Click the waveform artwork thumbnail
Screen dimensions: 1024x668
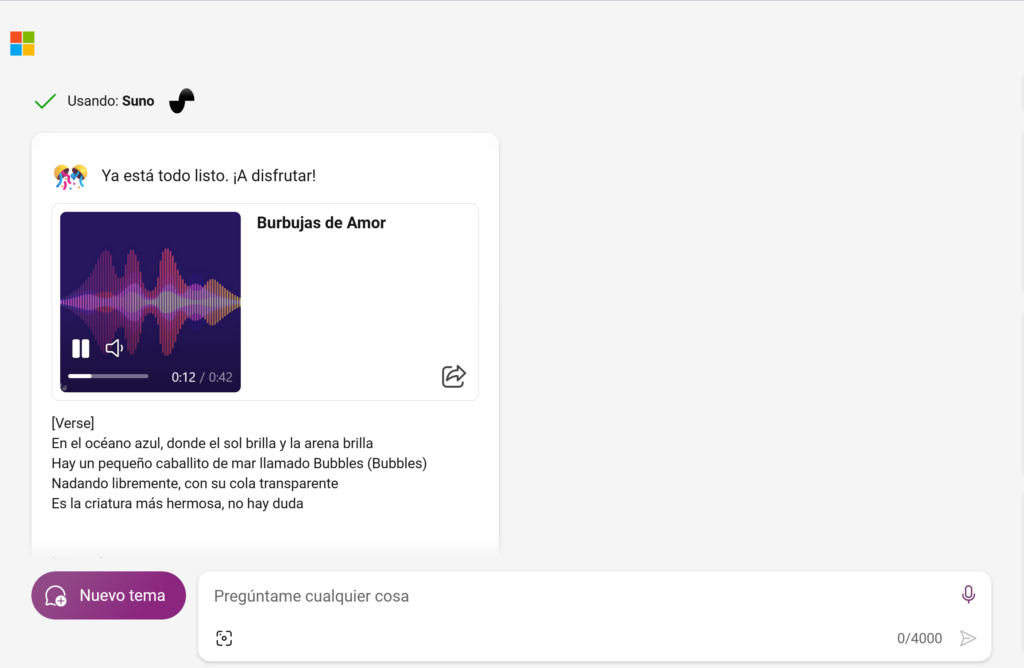[x=150, y=302]
